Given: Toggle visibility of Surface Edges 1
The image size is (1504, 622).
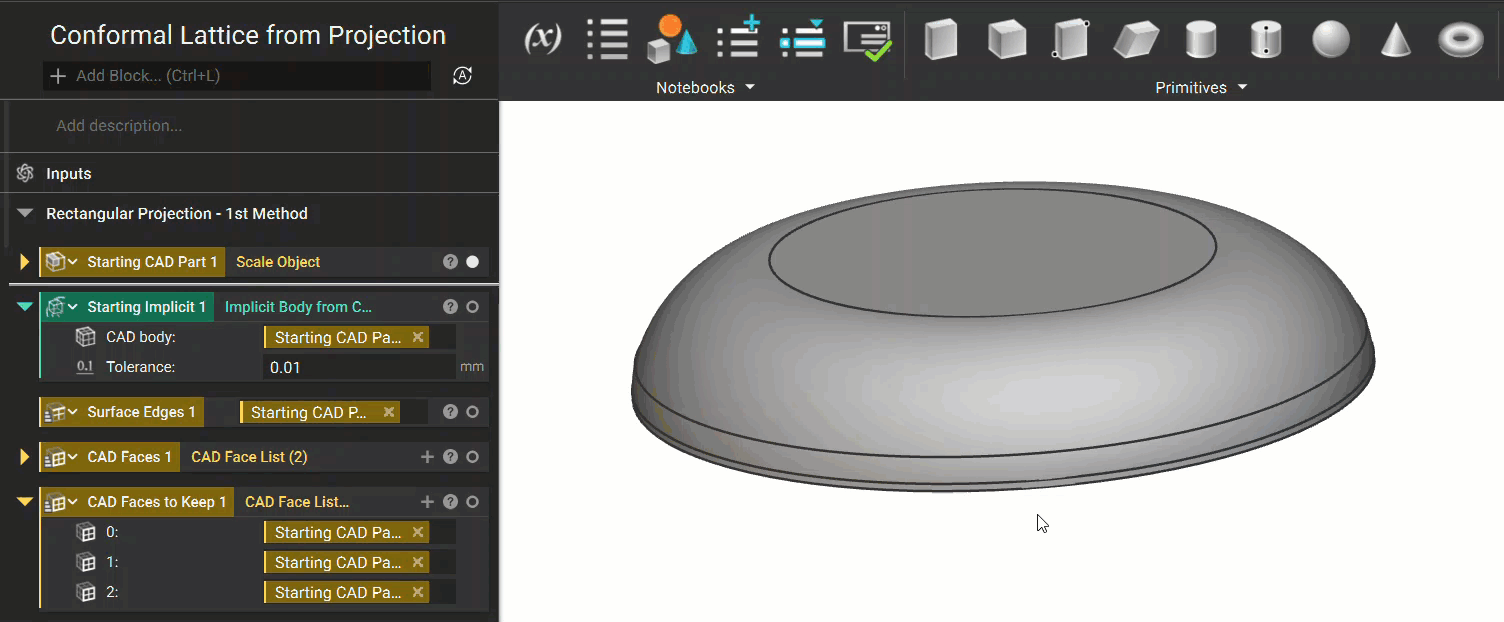Looking at the screenshot, I should pos(472,412).
